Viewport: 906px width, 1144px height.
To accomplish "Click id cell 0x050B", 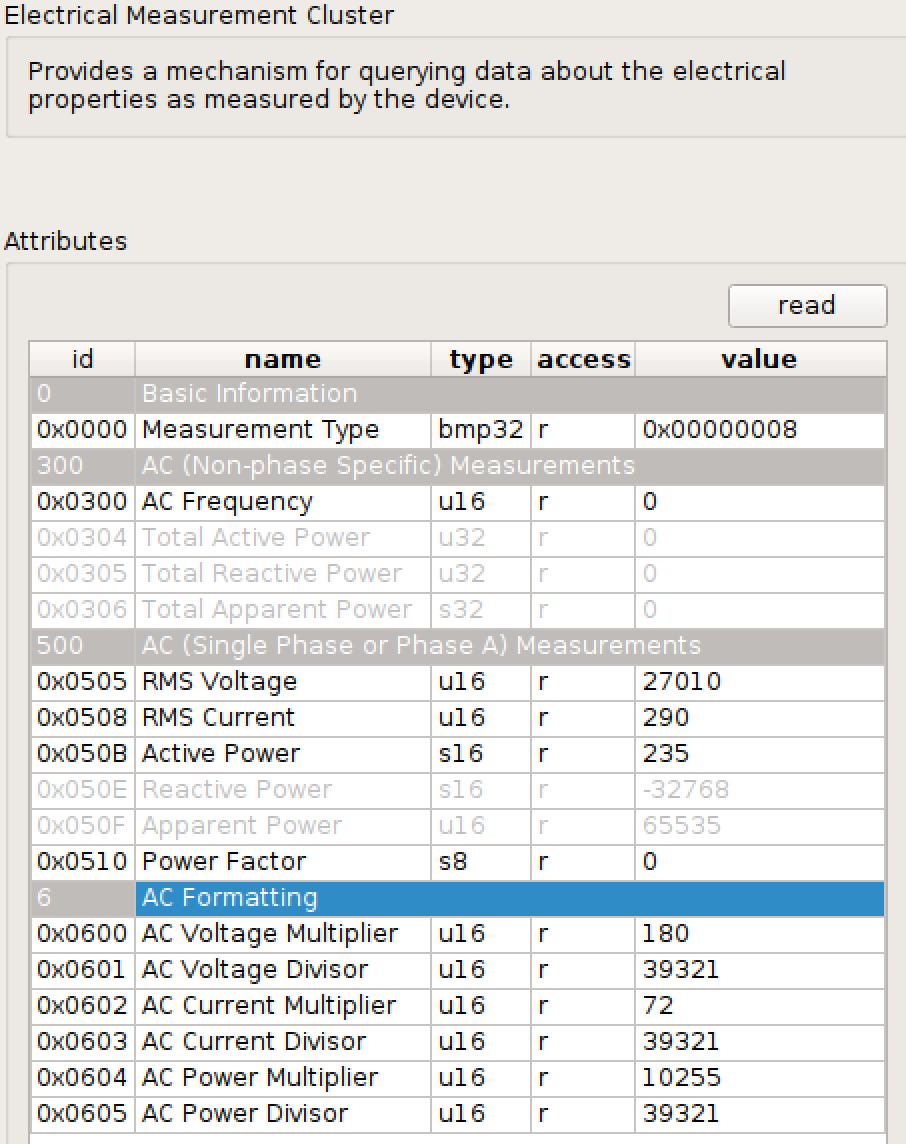I will (x=82, y=754).
